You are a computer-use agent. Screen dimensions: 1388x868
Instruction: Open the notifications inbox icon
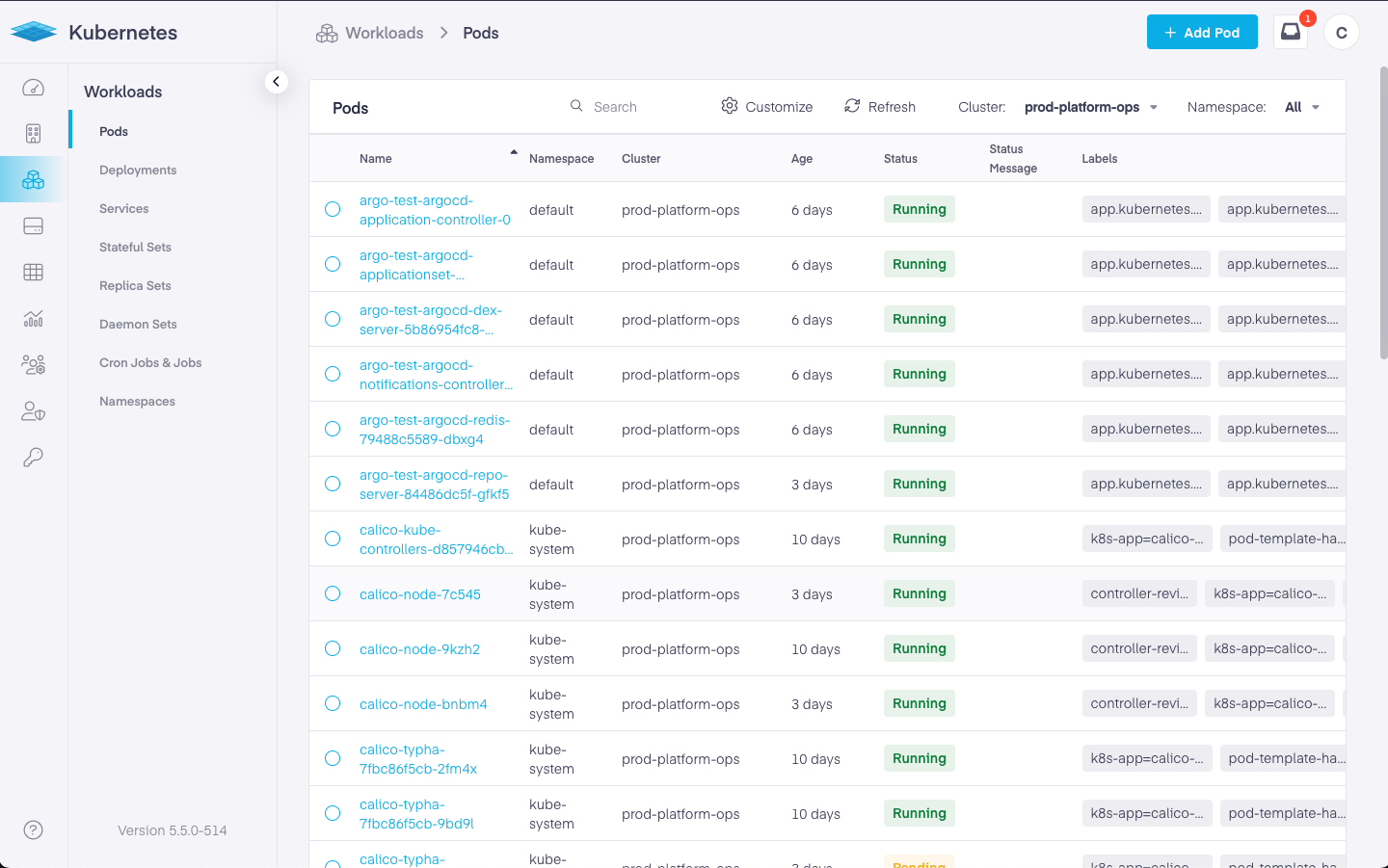point(1291,32)
